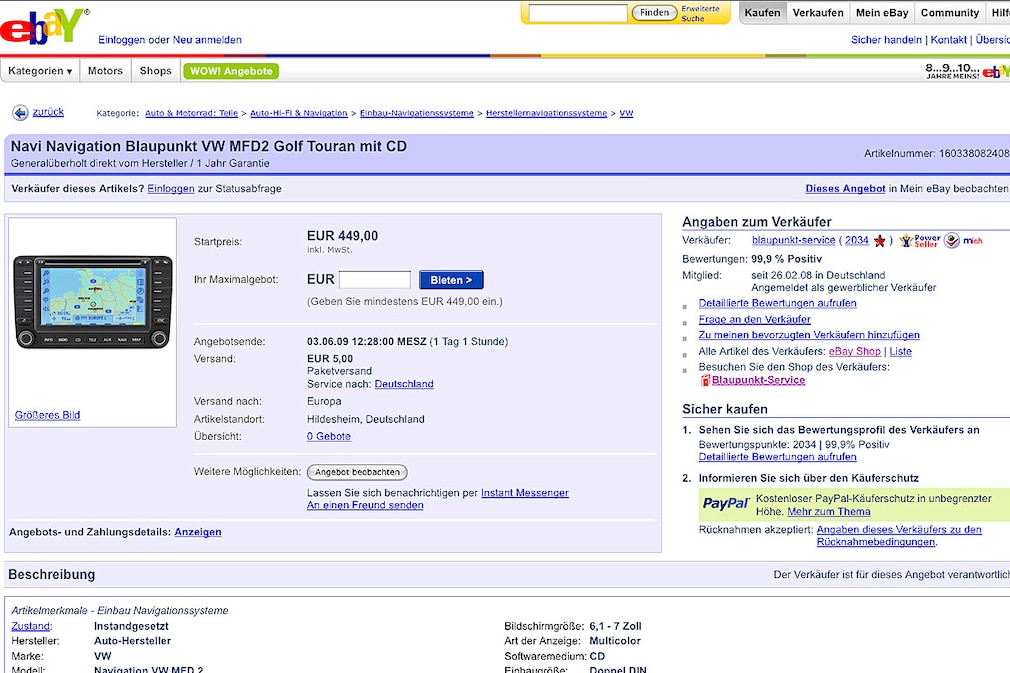The height and width of the screenshot is (673, 1010).
Task: Open the Community menu tab
Action: [x=949, y=13]
